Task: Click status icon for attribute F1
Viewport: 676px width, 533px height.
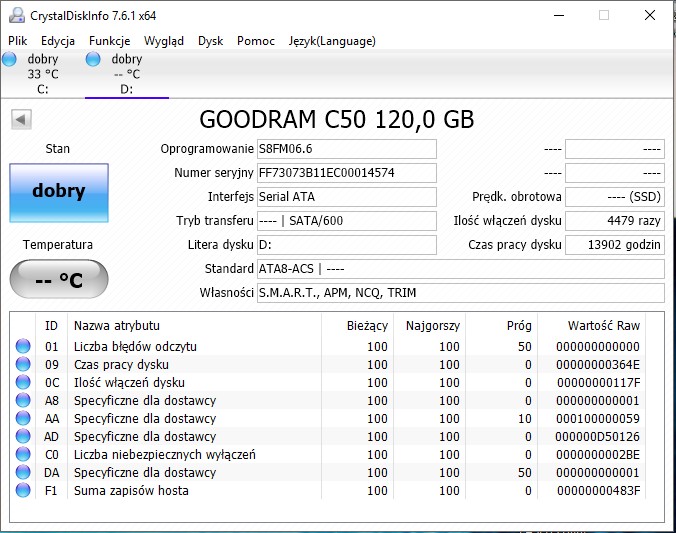Action: tap(23, 490)
